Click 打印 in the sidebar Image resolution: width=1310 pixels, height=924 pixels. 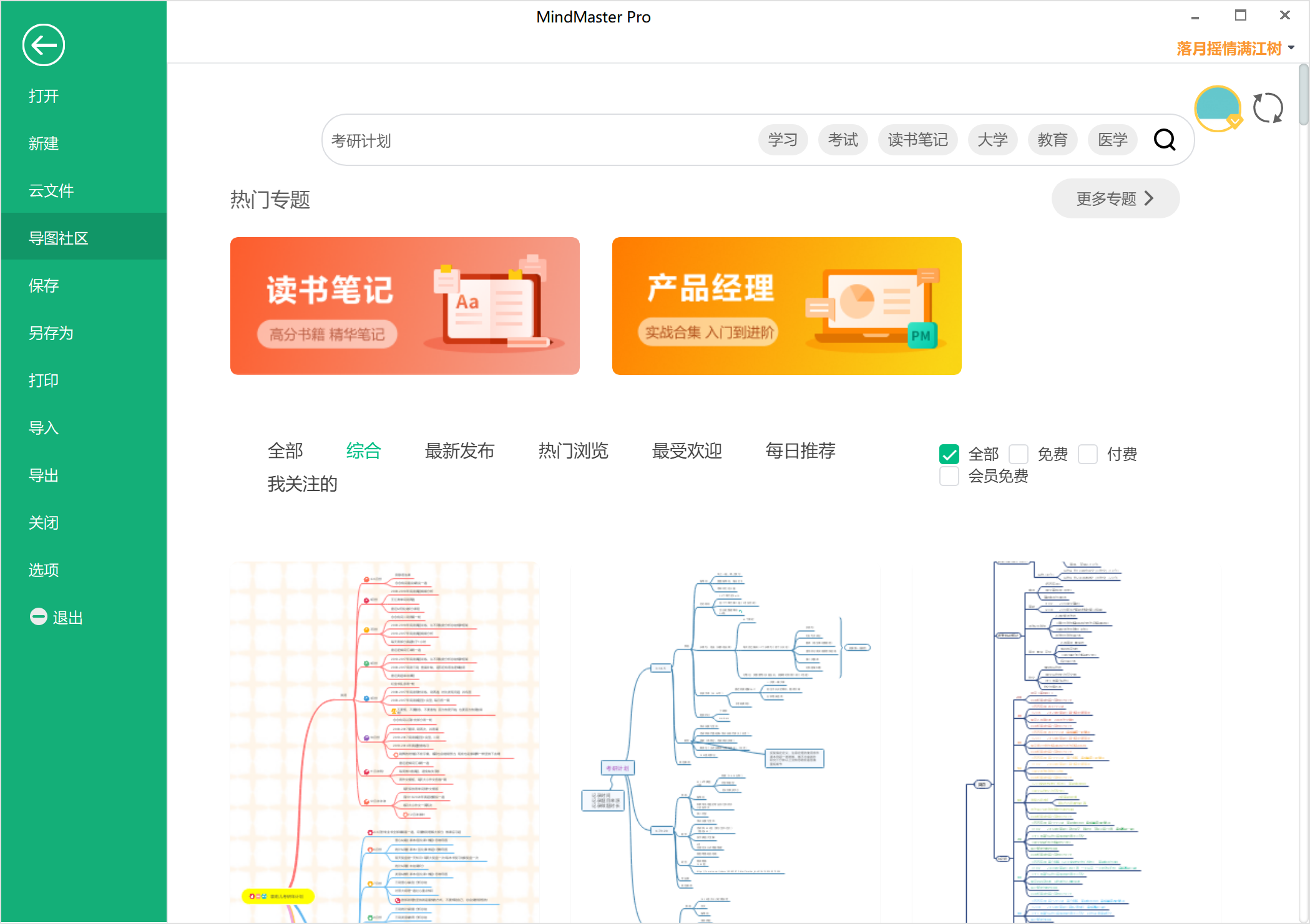[x=84, y=381]
